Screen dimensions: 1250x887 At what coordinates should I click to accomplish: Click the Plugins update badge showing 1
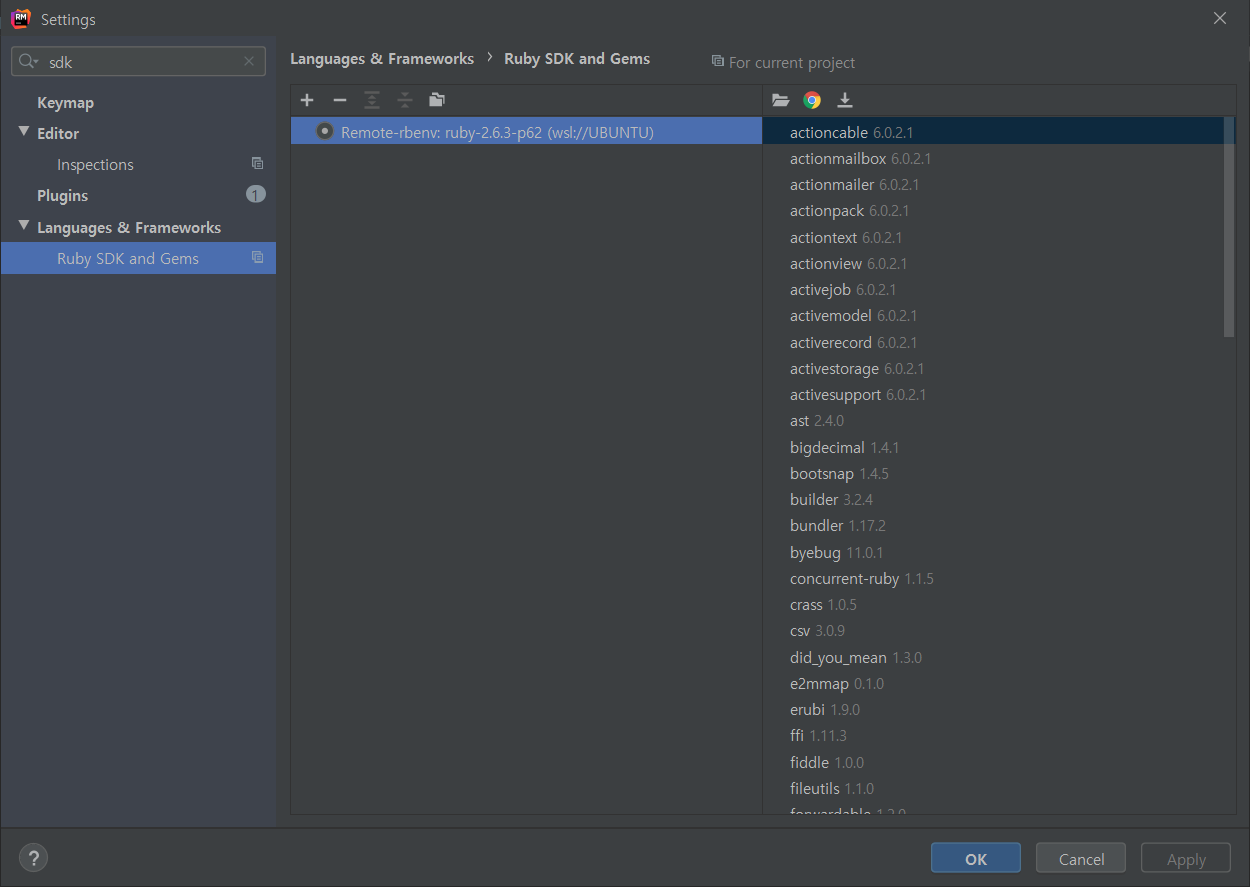click(256, 194)
